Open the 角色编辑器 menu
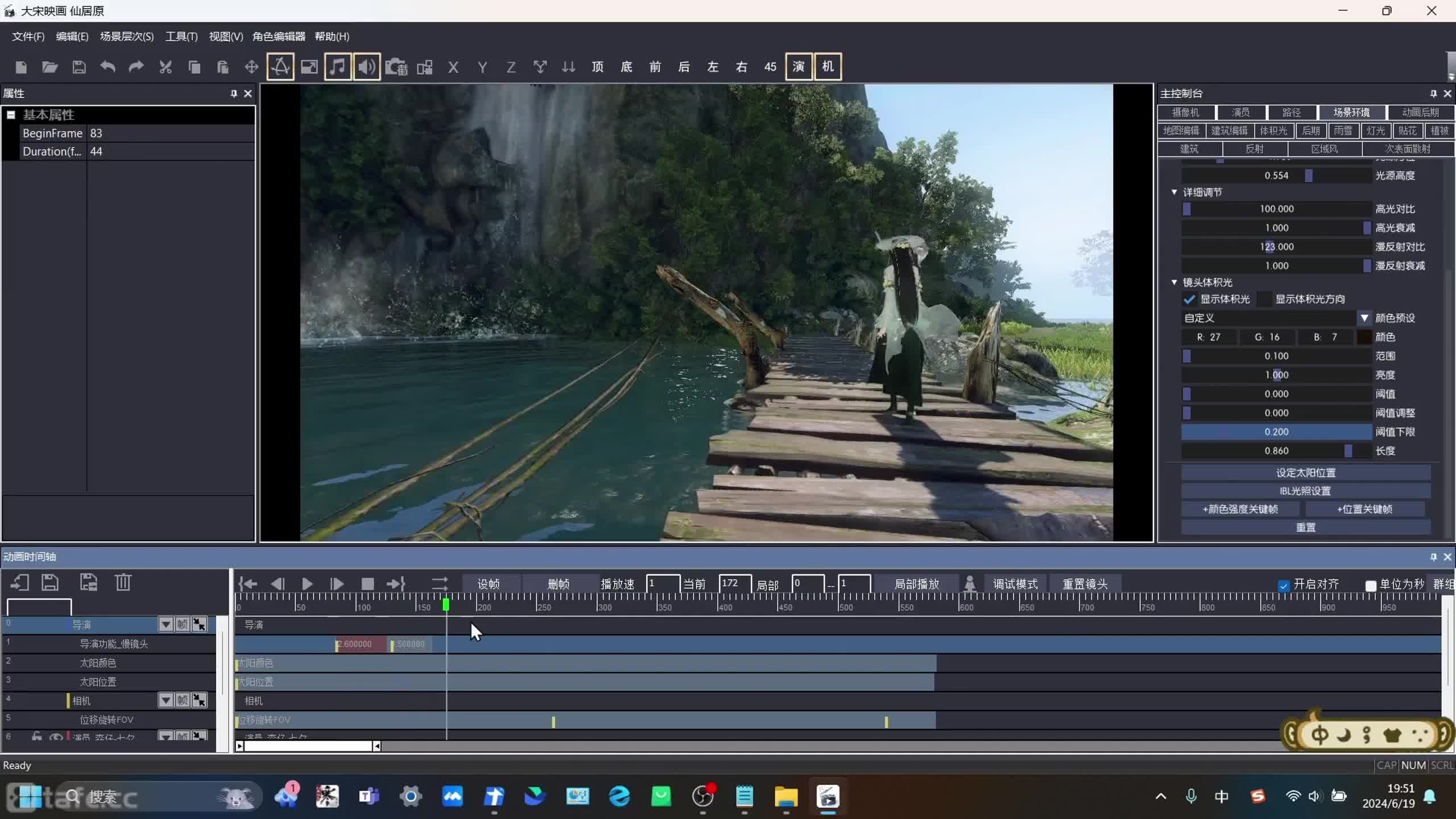The height and width of the screenshot is (819, 1456). [279, 36]
